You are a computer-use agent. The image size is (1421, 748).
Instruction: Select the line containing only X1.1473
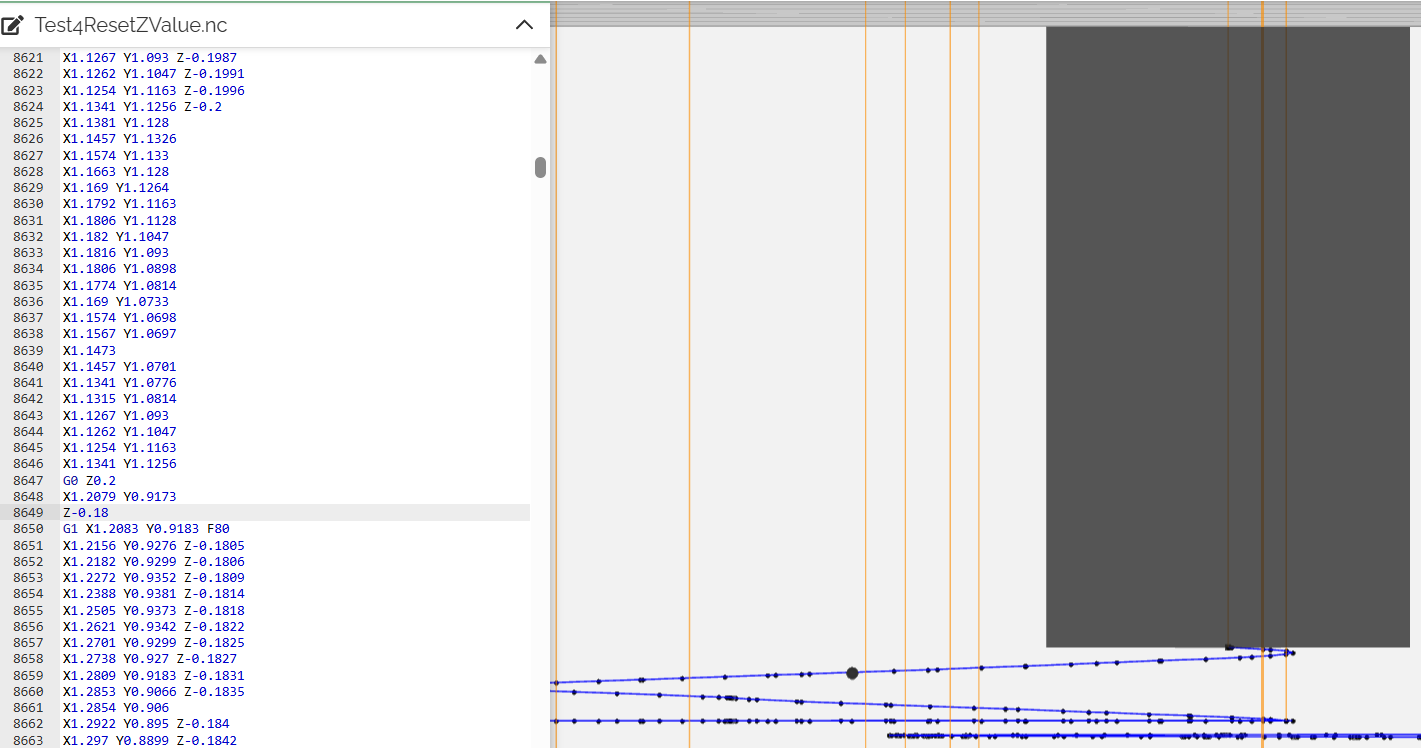coord(89,351)
